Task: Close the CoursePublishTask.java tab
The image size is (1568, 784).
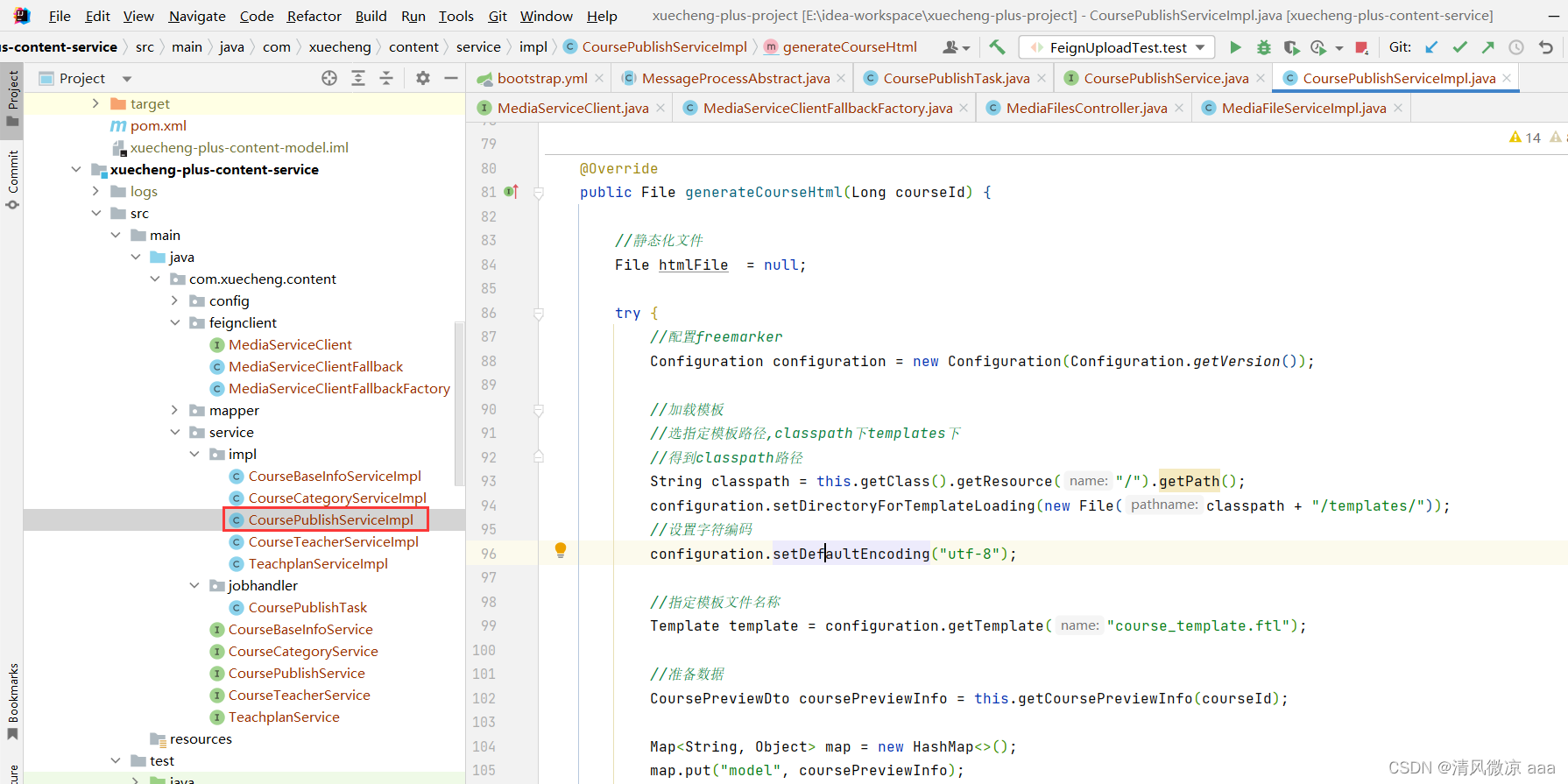Action: (1042, 78)
